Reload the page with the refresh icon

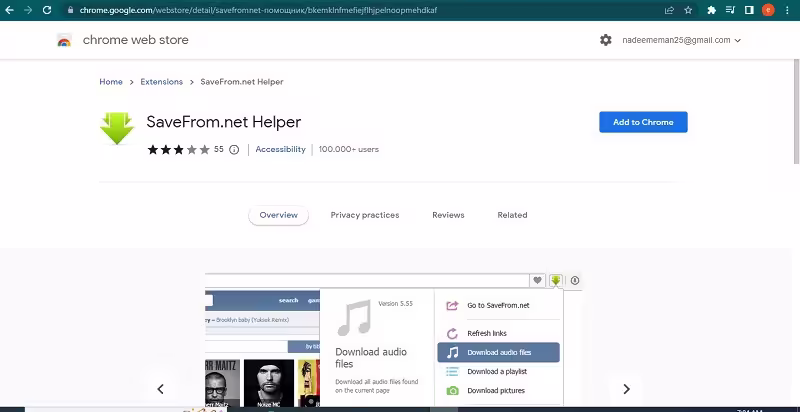point(47,10)
